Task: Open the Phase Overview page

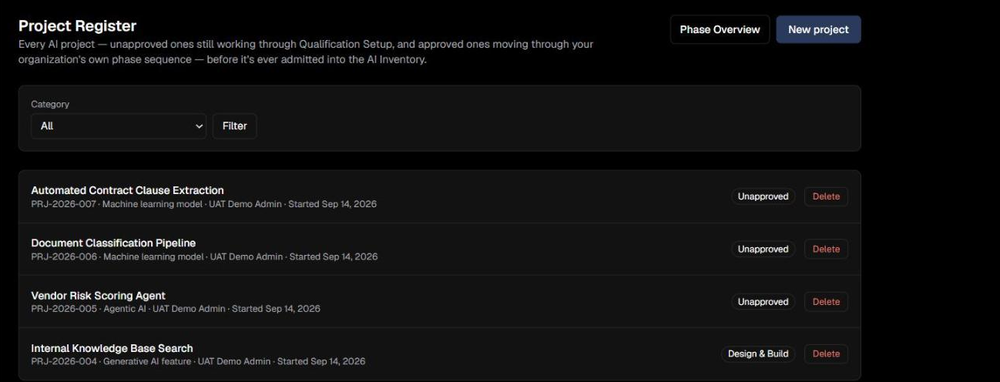Action: (x=719, y=29)
